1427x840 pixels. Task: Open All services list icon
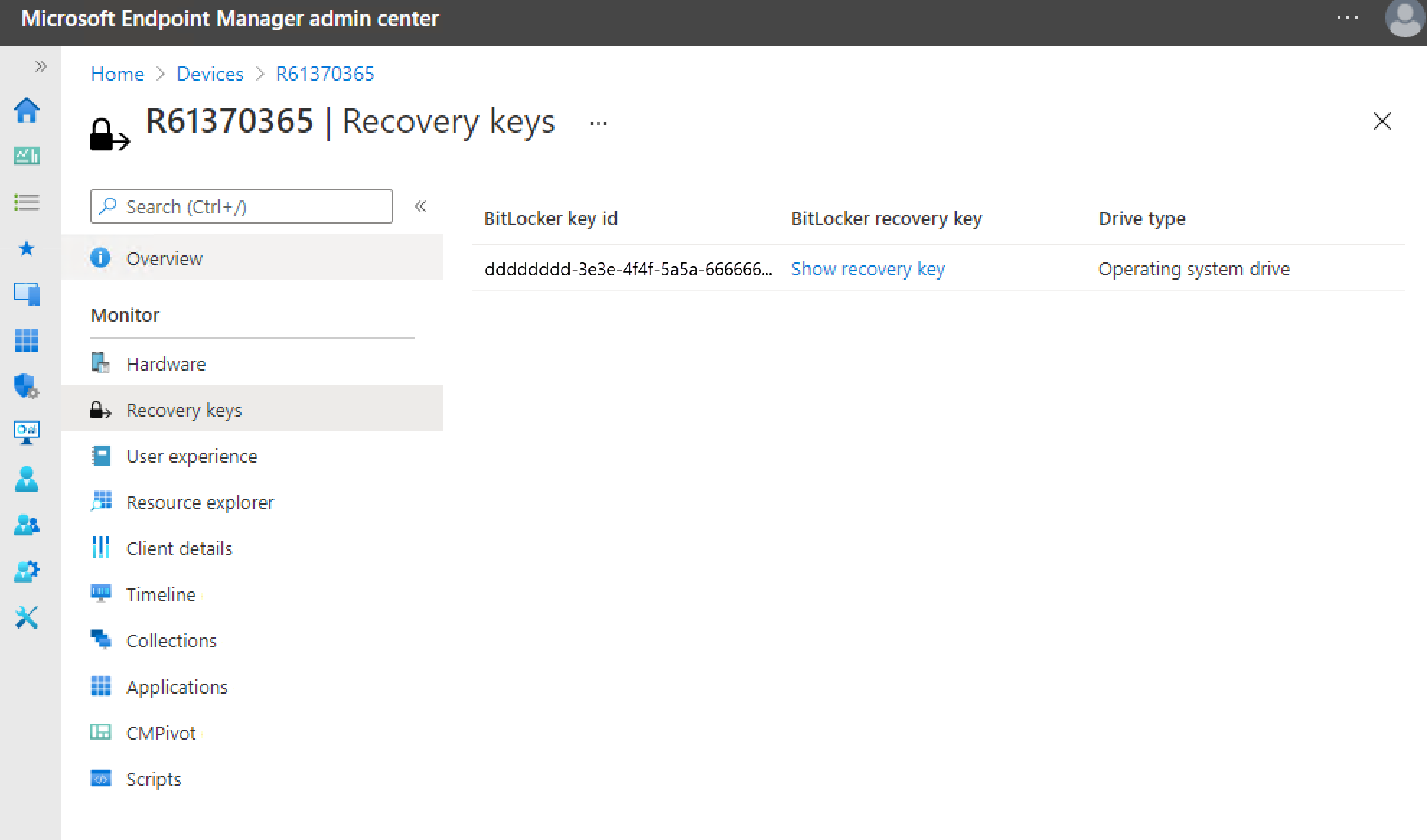point(27,202)
